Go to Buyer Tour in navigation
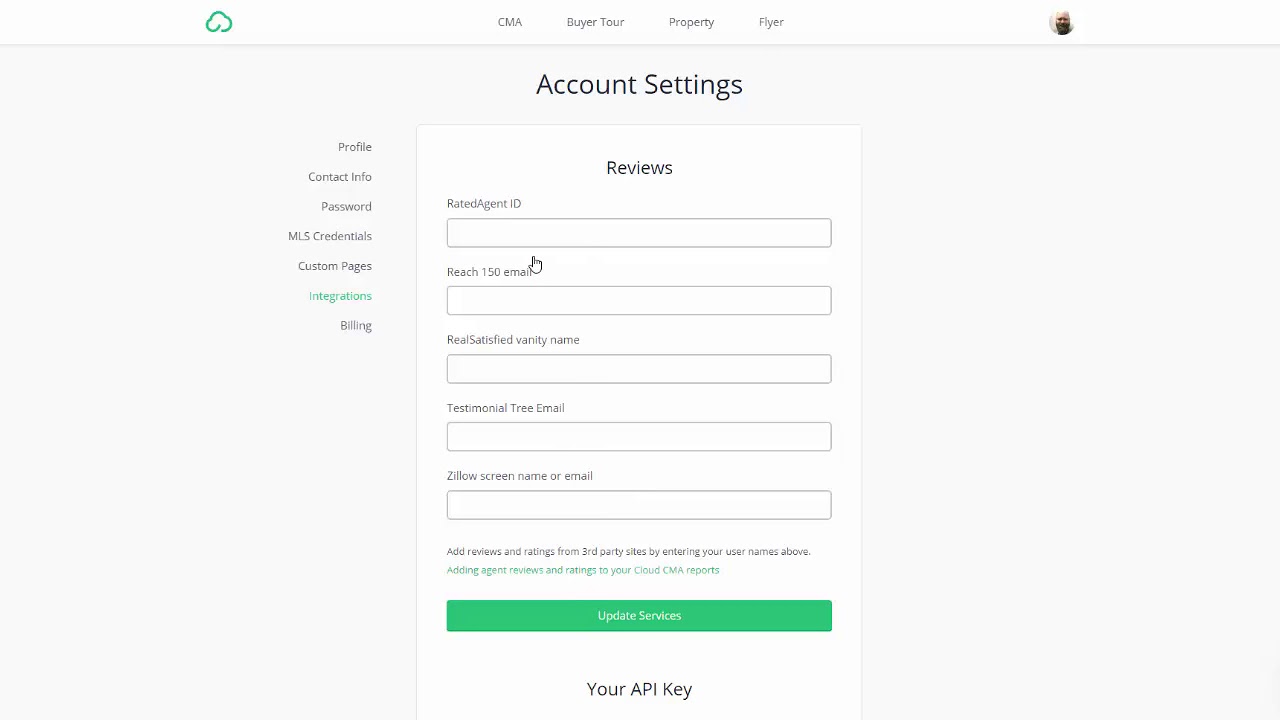This screenshot has width=1280, height=720. pos(595,22)
